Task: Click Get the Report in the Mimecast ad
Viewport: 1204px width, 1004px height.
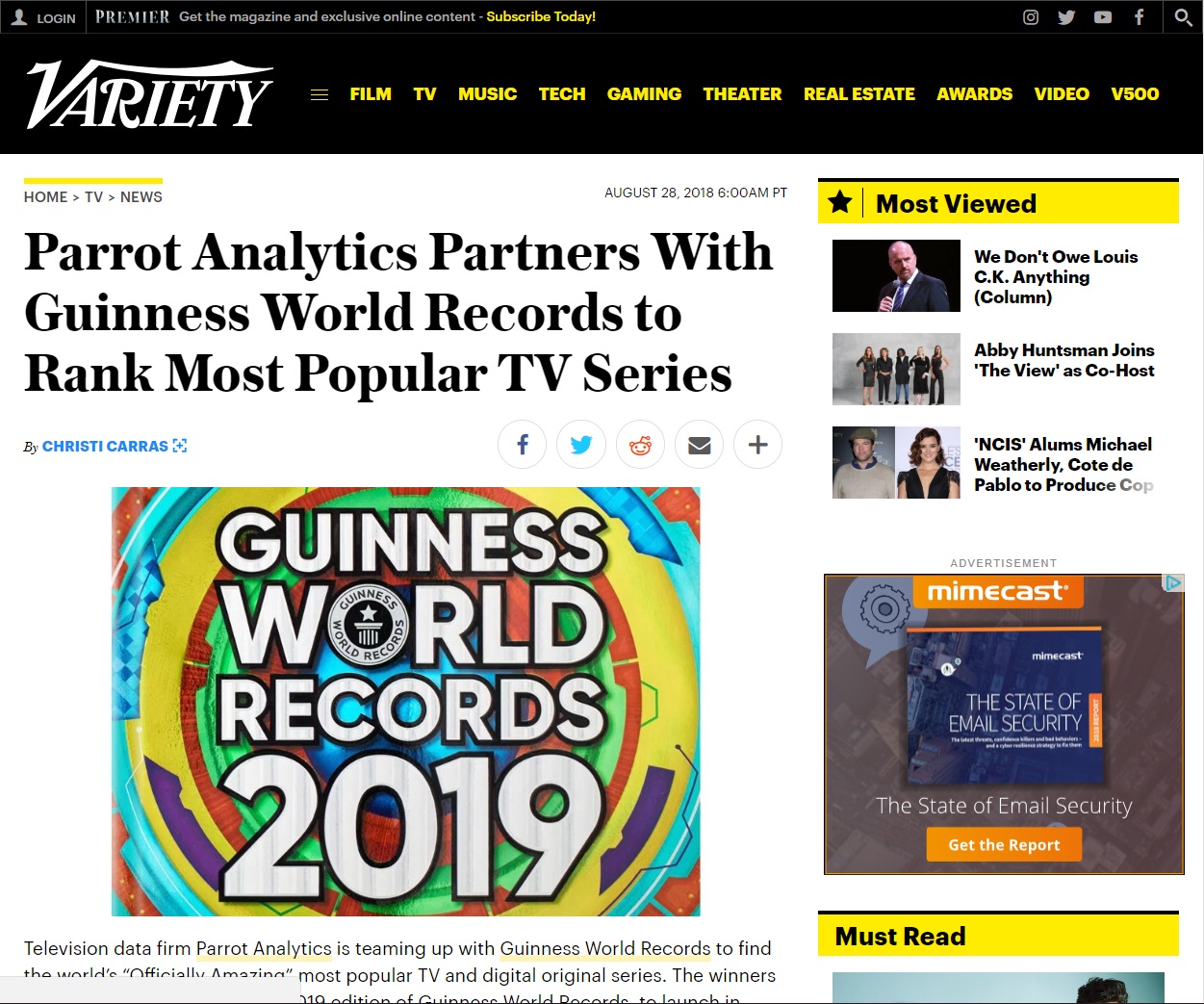Action: [1003, 844]
